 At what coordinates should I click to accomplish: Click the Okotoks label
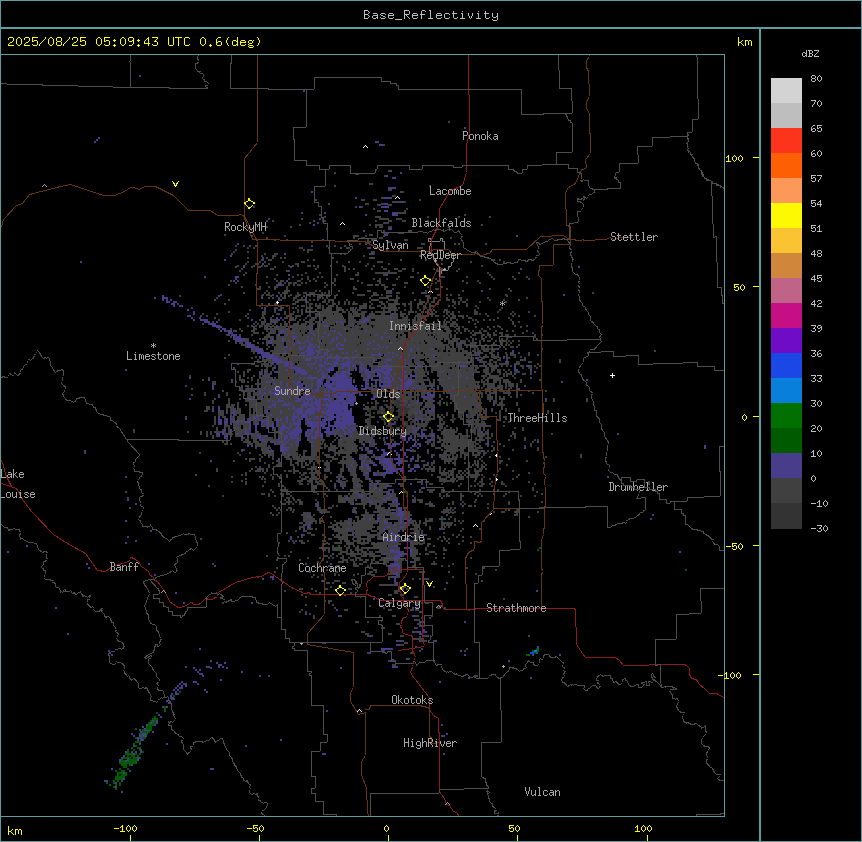coord(412,700)
